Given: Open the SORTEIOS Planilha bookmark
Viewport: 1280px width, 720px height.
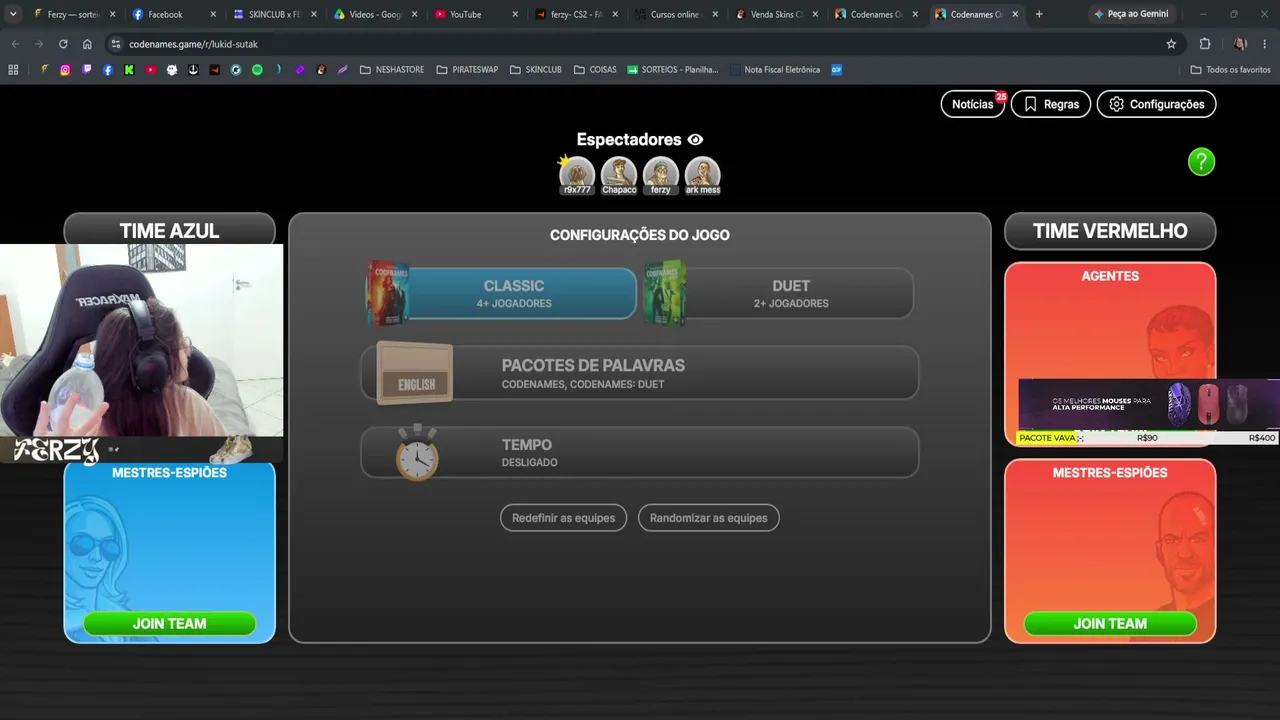Looking at the screenshot, I should (674, 70).
